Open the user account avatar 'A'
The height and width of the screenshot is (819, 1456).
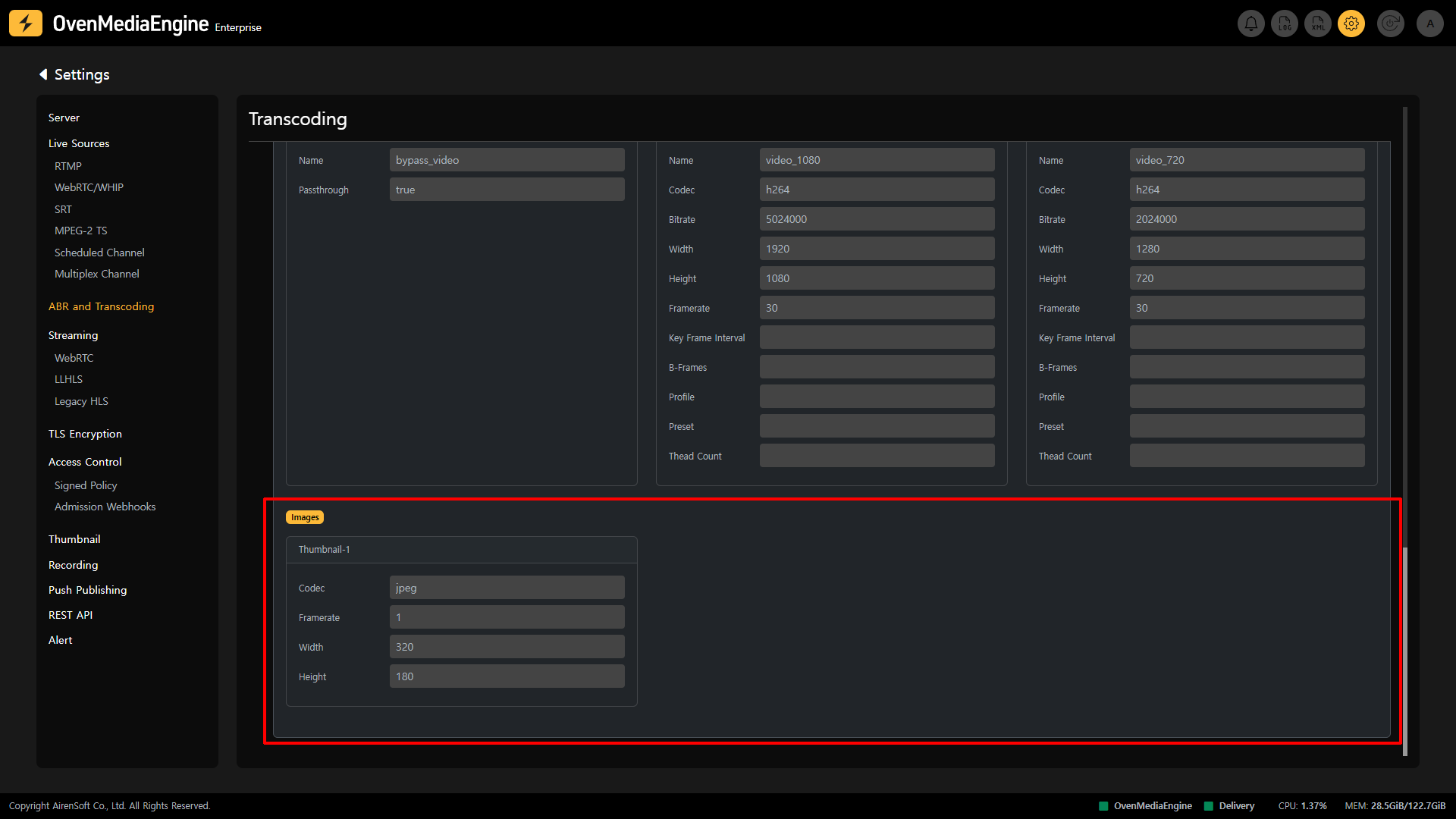[x=1430, y=24]
